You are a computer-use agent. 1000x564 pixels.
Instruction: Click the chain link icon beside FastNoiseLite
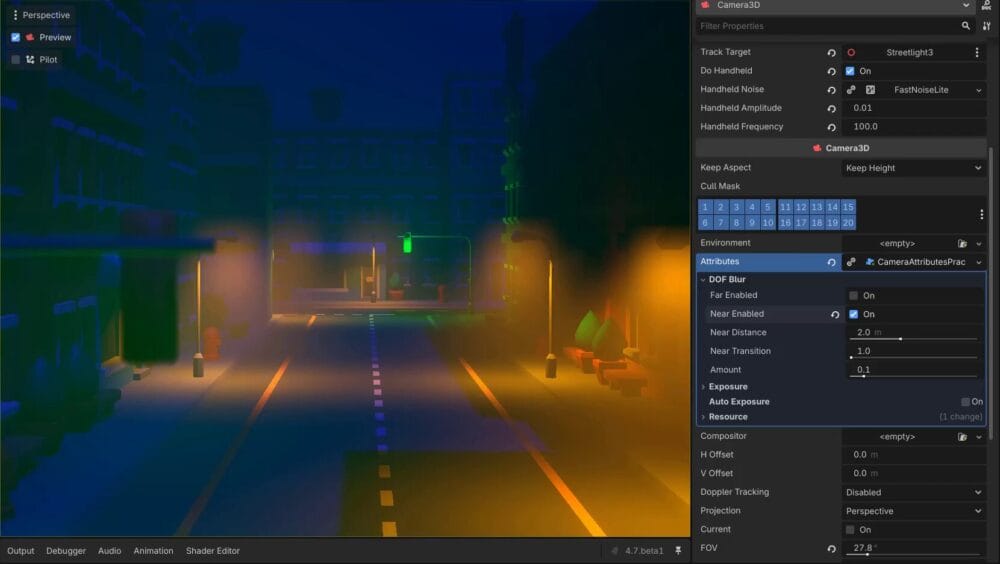(x=851, y=90)
